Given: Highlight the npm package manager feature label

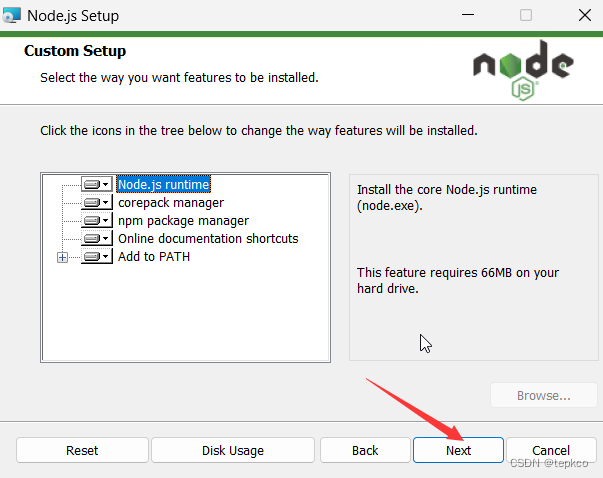Looking at the screenshot, I should pyautogui.click(x=183, y=221).
